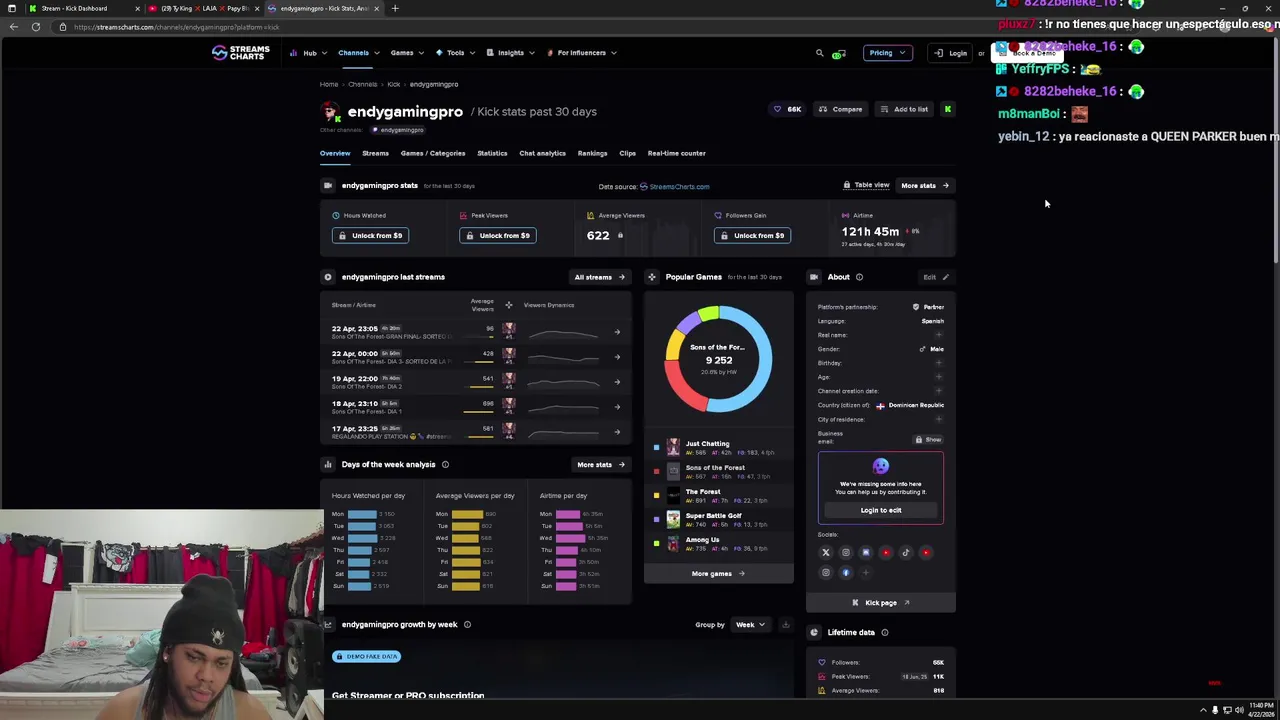
Task: Switch to the Rankings tab
Action: click(x=592, y=153)
